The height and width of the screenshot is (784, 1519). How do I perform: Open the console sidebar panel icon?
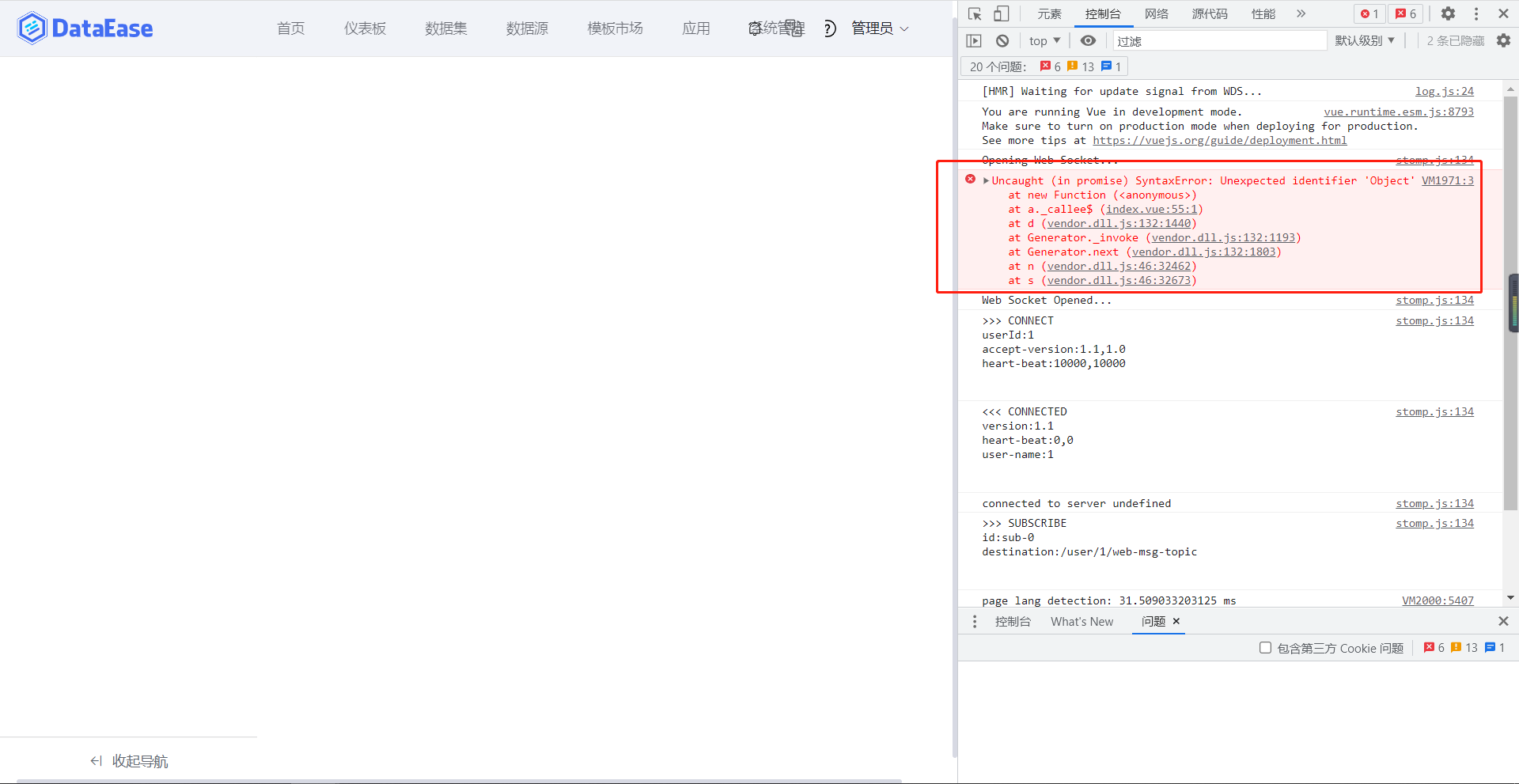[x=974, y=40]
